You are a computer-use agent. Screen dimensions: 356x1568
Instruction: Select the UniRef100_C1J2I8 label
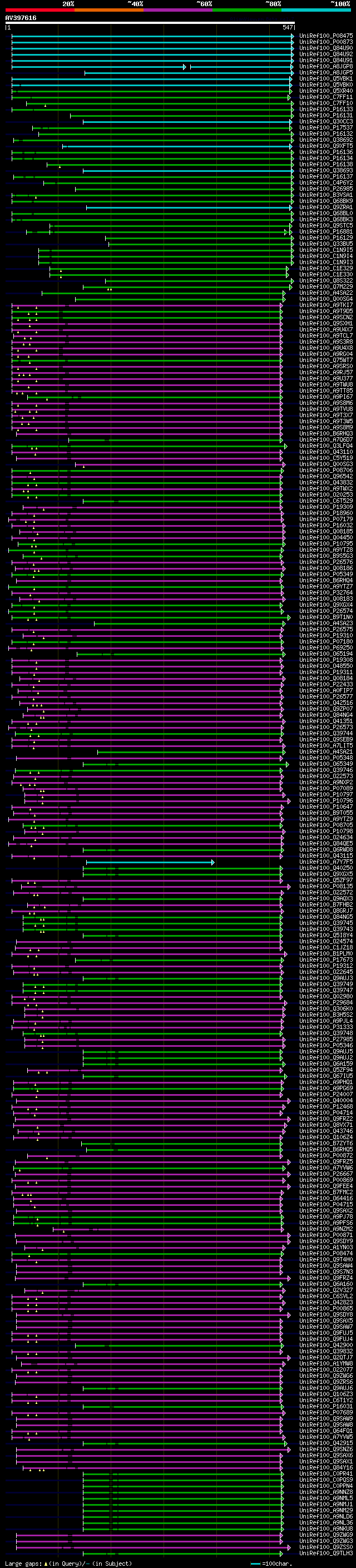(x=325, y=947)
